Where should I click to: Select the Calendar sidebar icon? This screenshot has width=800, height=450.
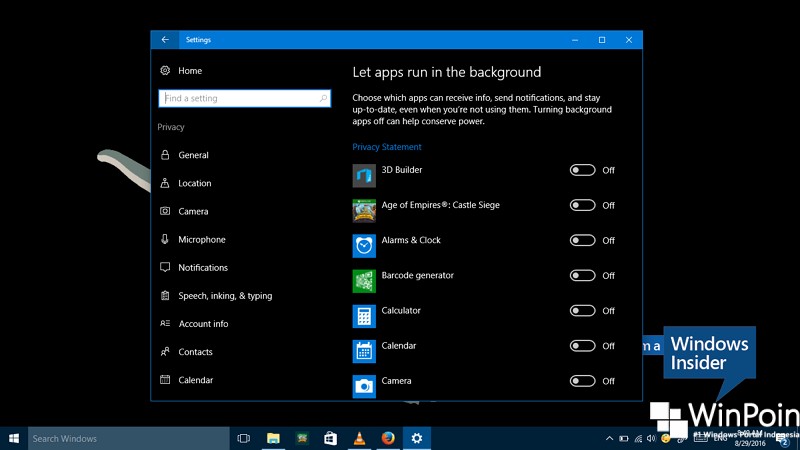tap(165, 379)
